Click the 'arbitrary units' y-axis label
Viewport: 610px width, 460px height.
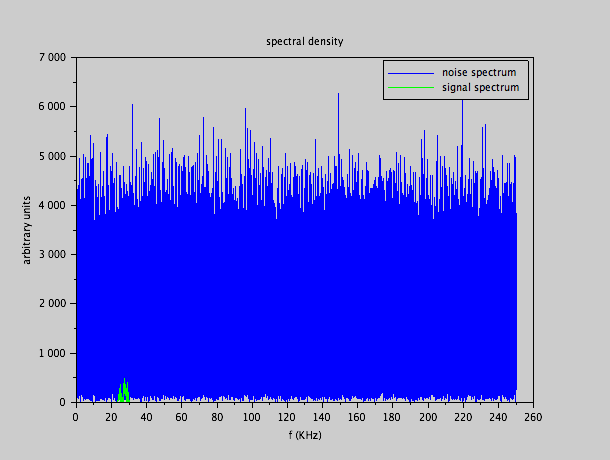click(28, 230)
